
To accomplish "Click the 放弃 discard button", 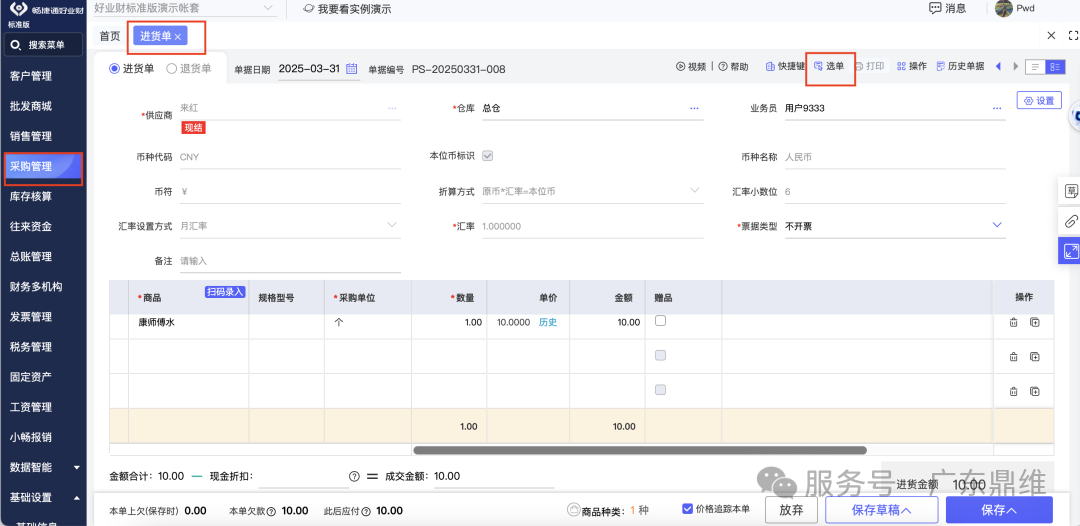I will (x=790, y=510).
